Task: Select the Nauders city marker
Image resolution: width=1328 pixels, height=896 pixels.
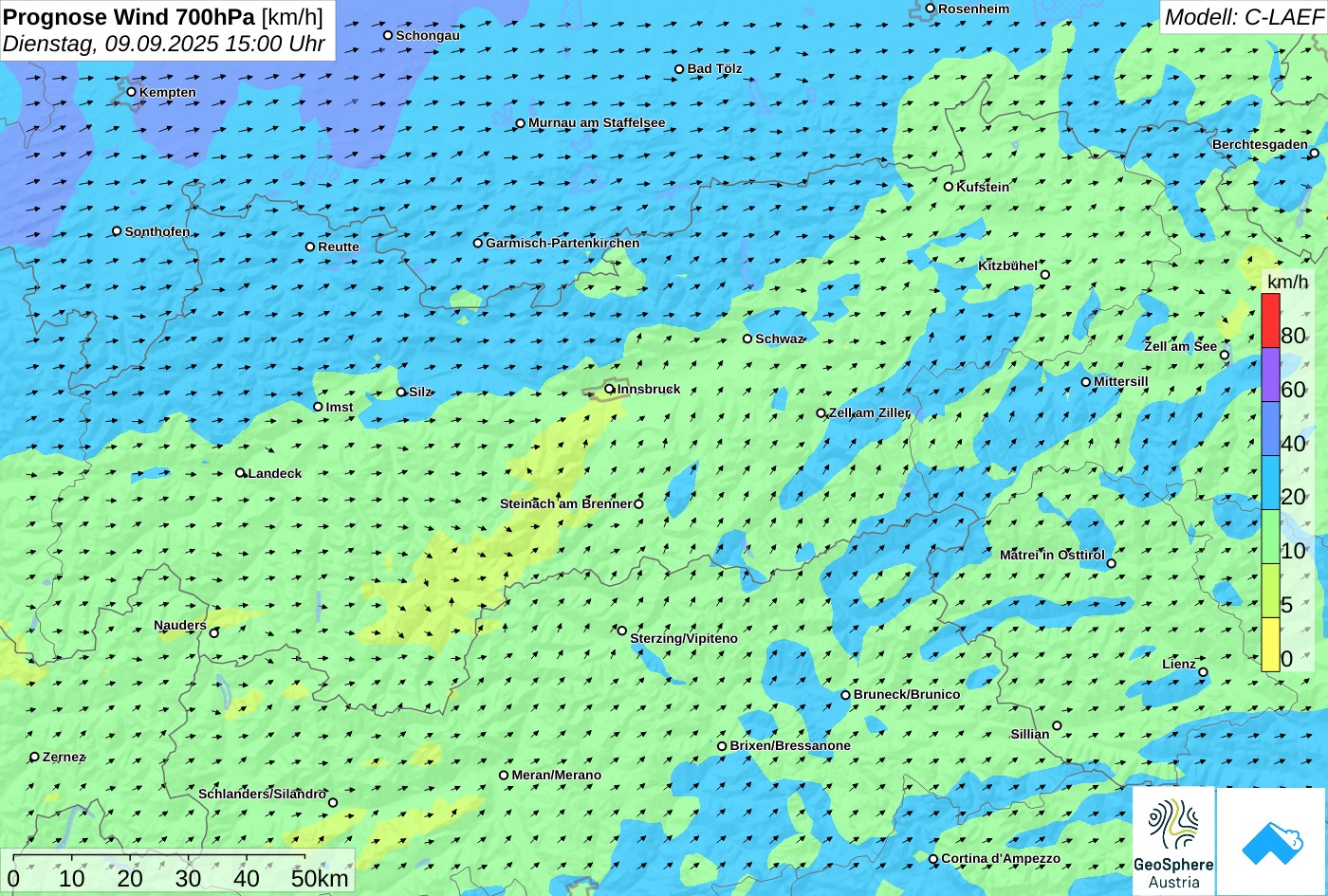Action: tap(214, 633)
